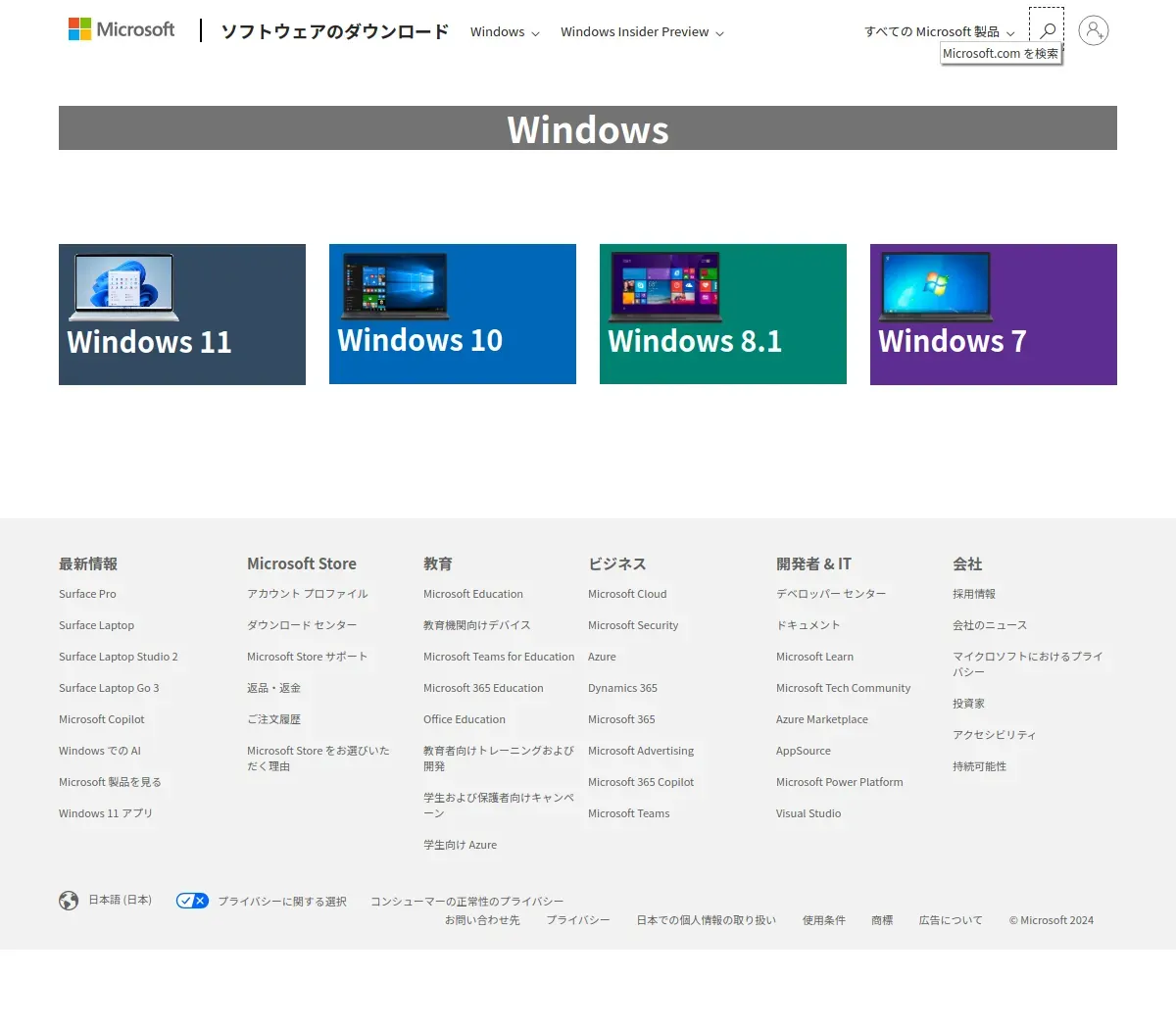The image size is (1176, 1029).
Task: Open アカウント プロファイル link
Action: pos(308,594)
